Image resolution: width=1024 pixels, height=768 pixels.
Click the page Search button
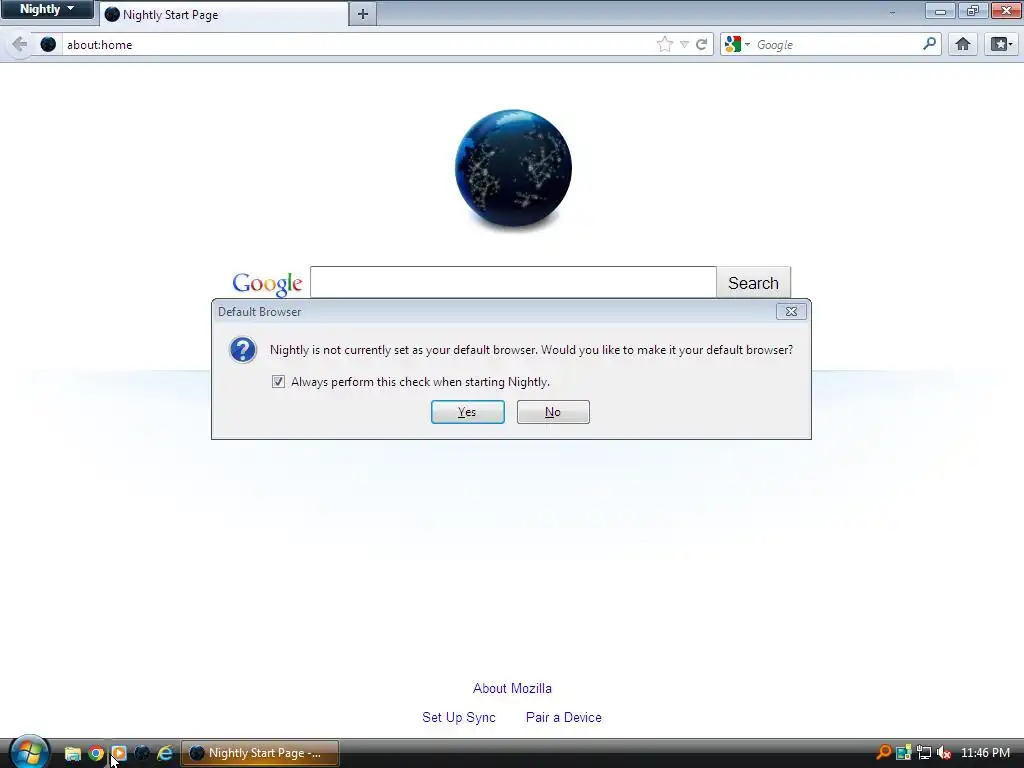point(754,282)
